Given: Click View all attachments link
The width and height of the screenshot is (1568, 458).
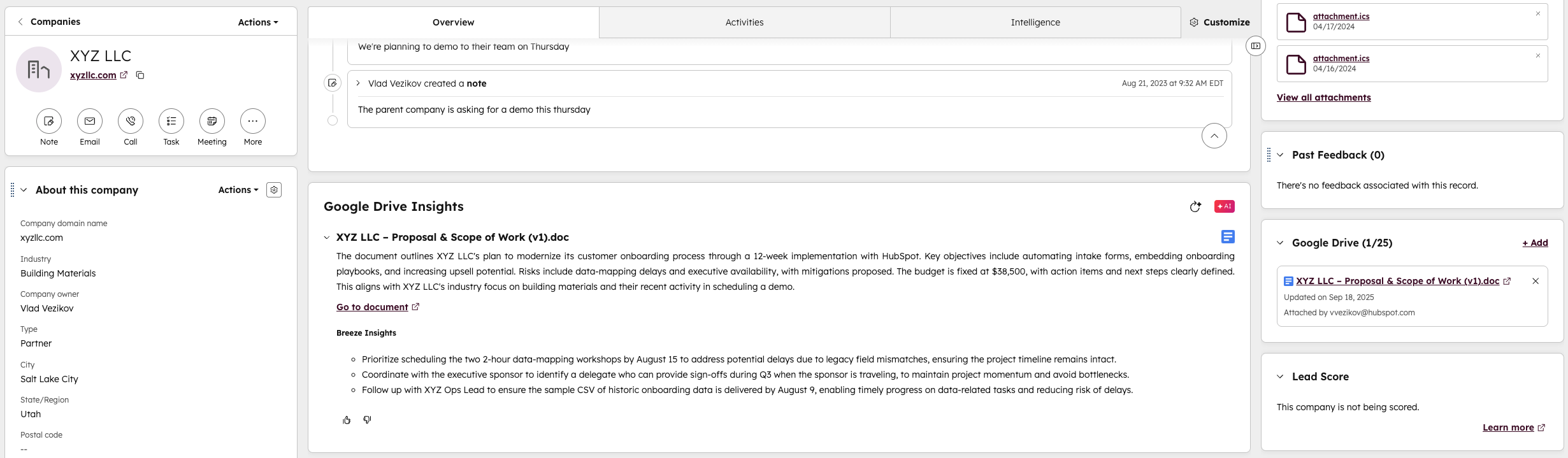Looking at the screenshot, I should 1323,97.
